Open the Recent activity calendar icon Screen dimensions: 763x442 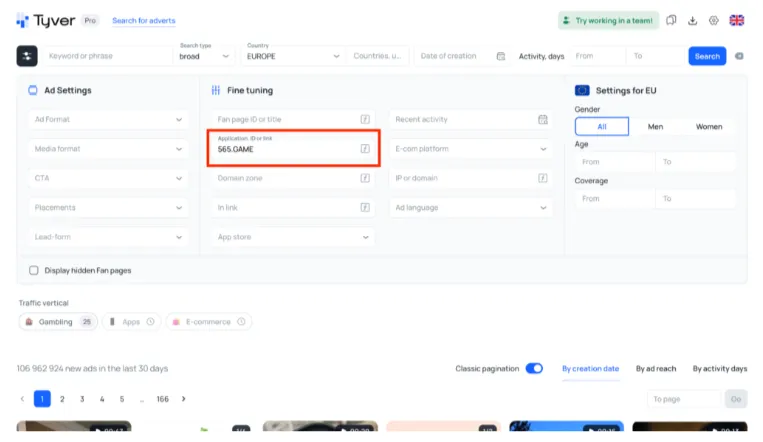pos(543,119)
